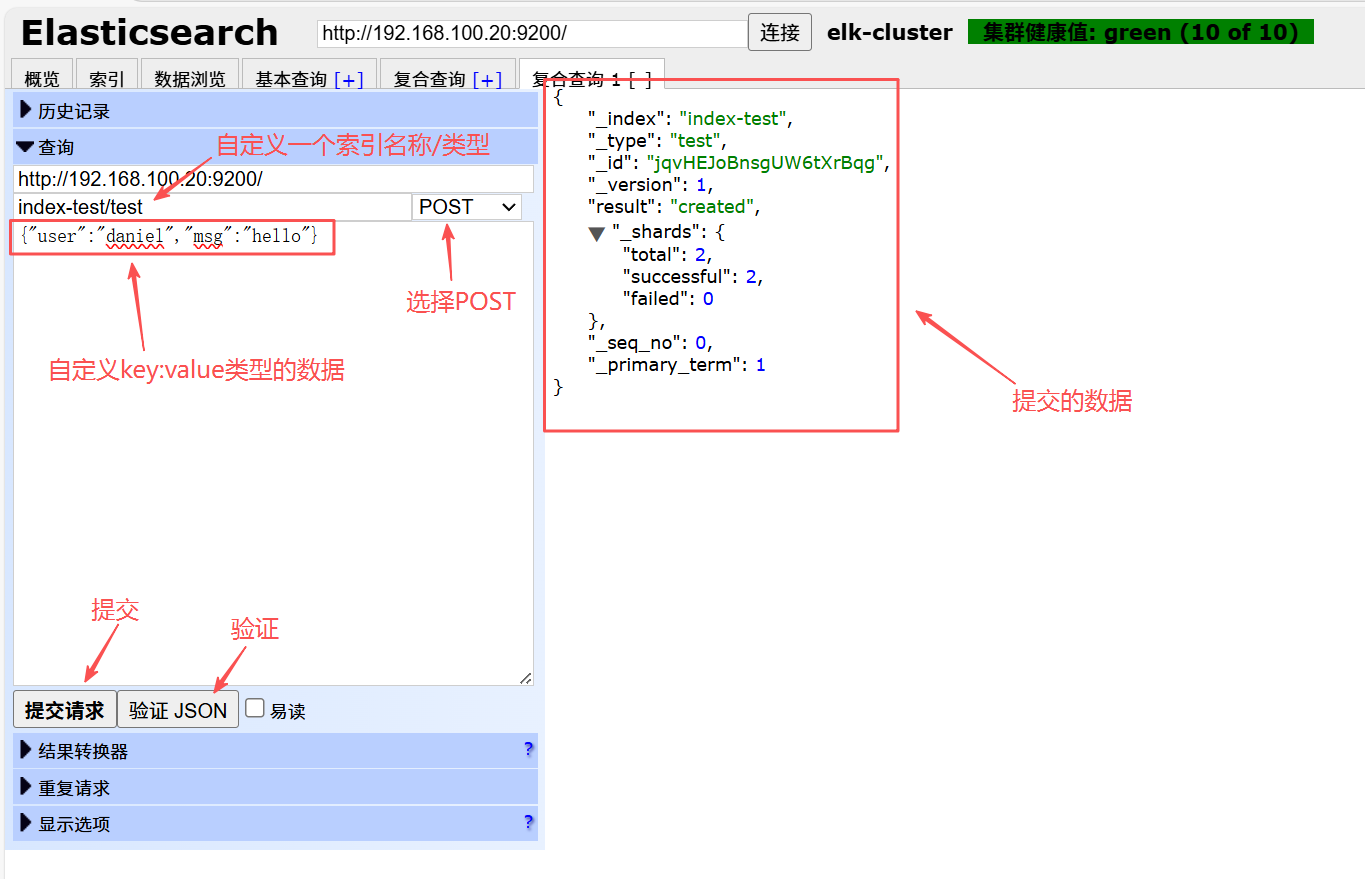
Task: Click the "_seq_no" key in results
Action: [x=636, y=343]
